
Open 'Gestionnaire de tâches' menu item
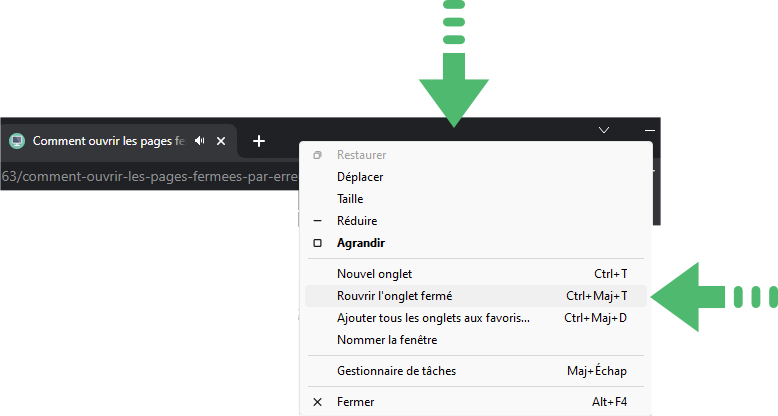(x=475, y=371)
